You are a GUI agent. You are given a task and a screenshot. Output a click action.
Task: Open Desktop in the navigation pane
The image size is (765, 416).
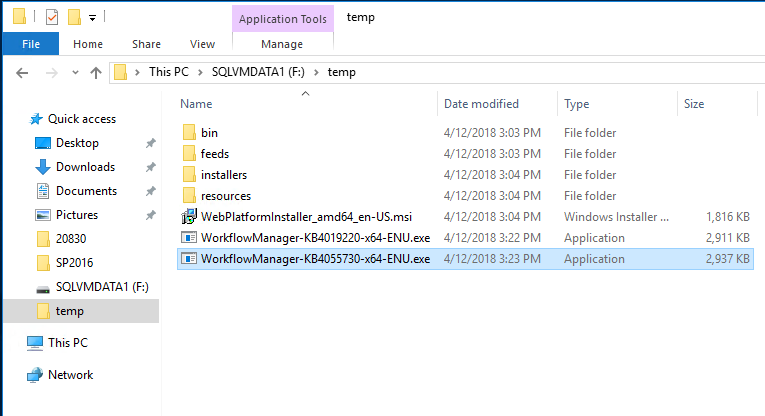[x=77, y=143]
